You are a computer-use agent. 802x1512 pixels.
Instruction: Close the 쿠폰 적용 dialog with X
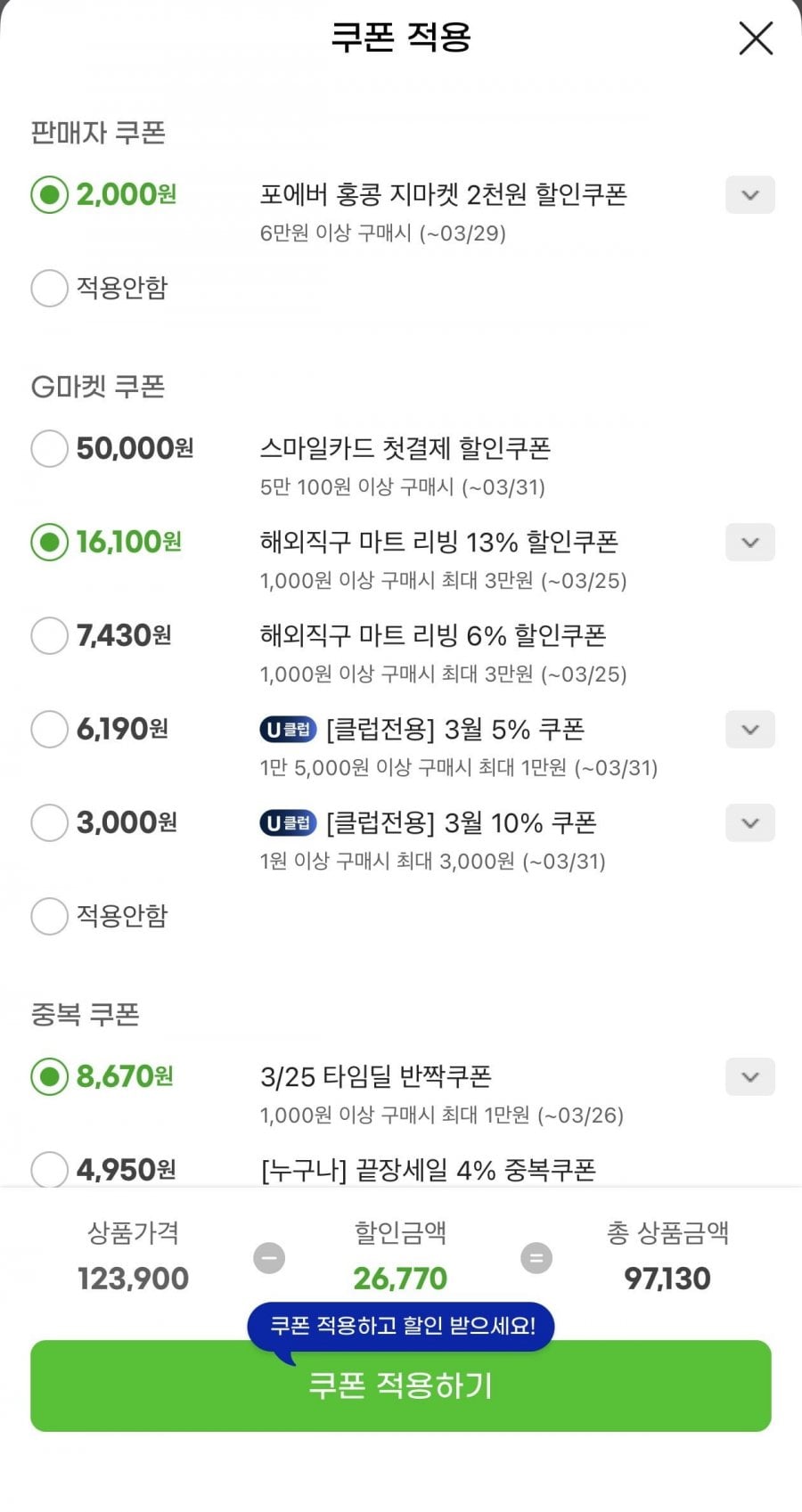pos(756,38)
